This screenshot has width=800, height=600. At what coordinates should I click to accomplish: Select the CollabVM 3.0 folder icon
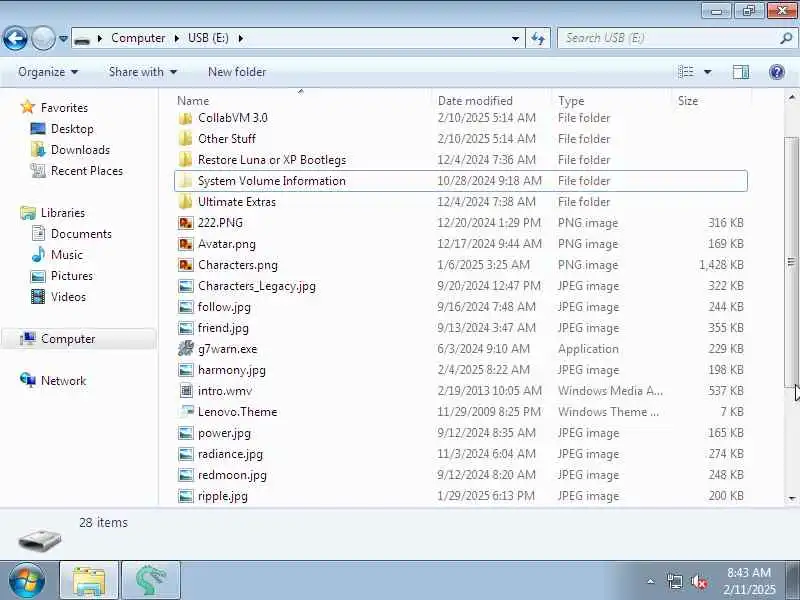[186, 118]
